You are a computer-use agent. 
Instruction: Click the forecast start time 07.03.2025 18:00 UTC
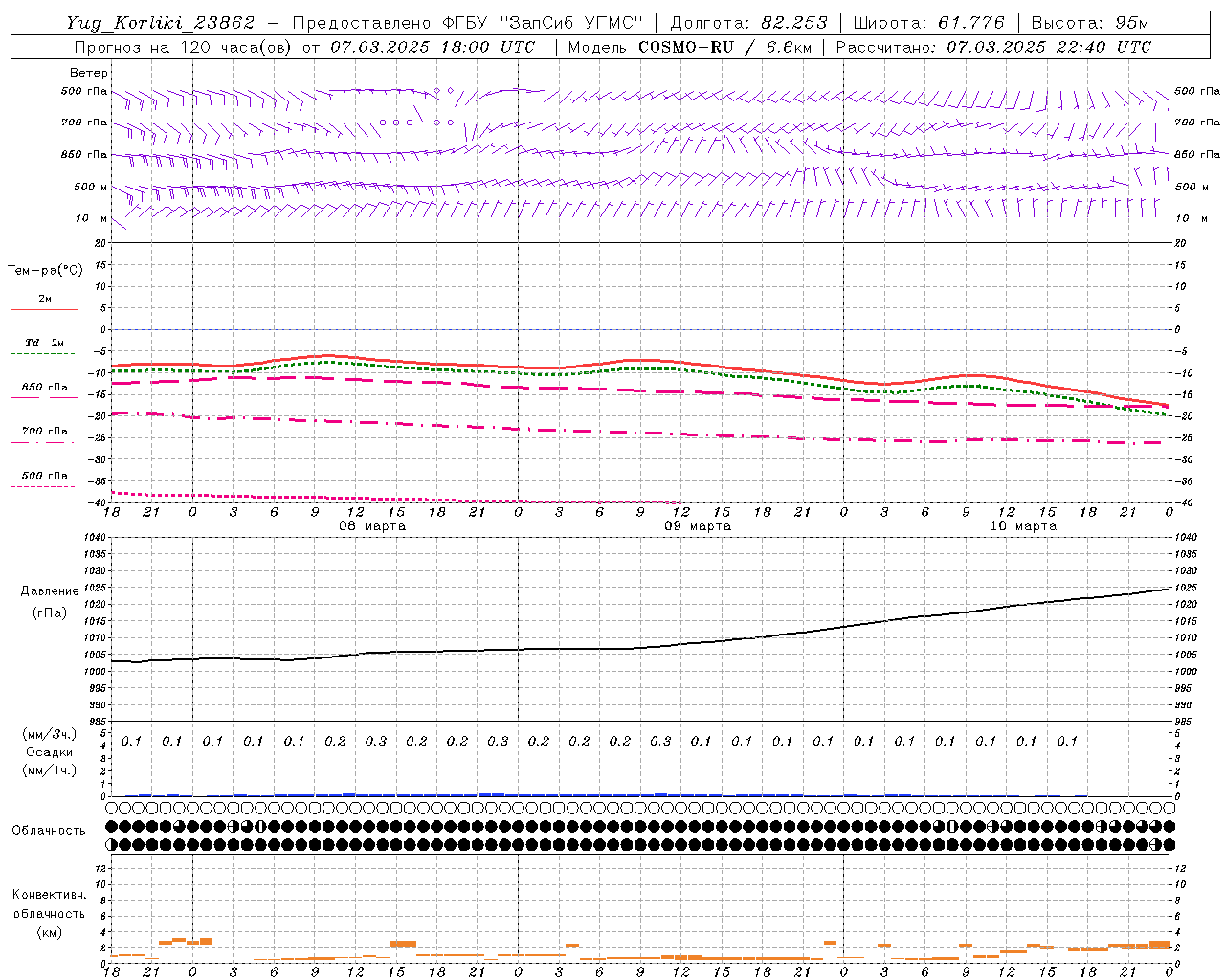tap(433, 47)
